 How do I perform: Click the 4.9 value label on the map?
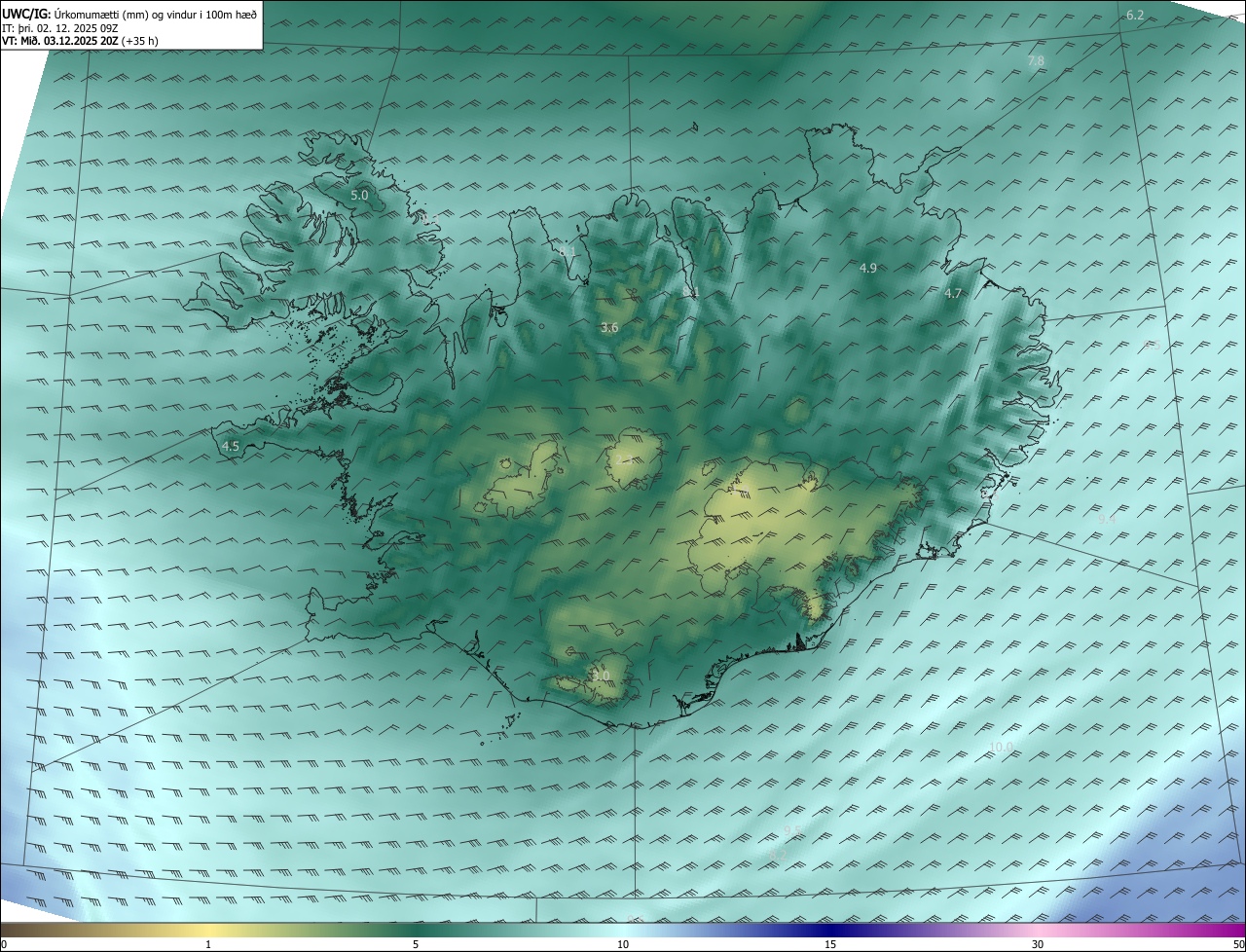868,268
